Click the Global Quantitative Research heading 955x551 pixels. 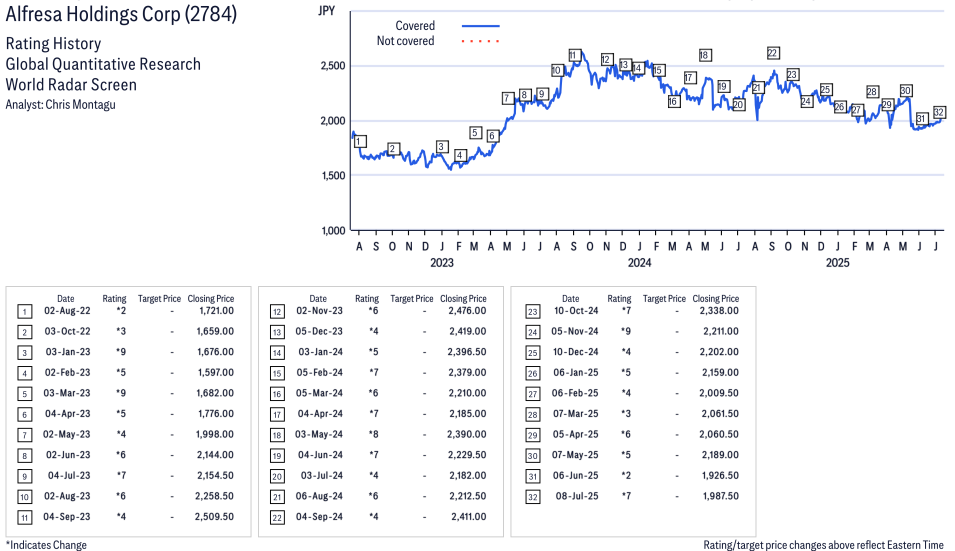coord(103,64)
